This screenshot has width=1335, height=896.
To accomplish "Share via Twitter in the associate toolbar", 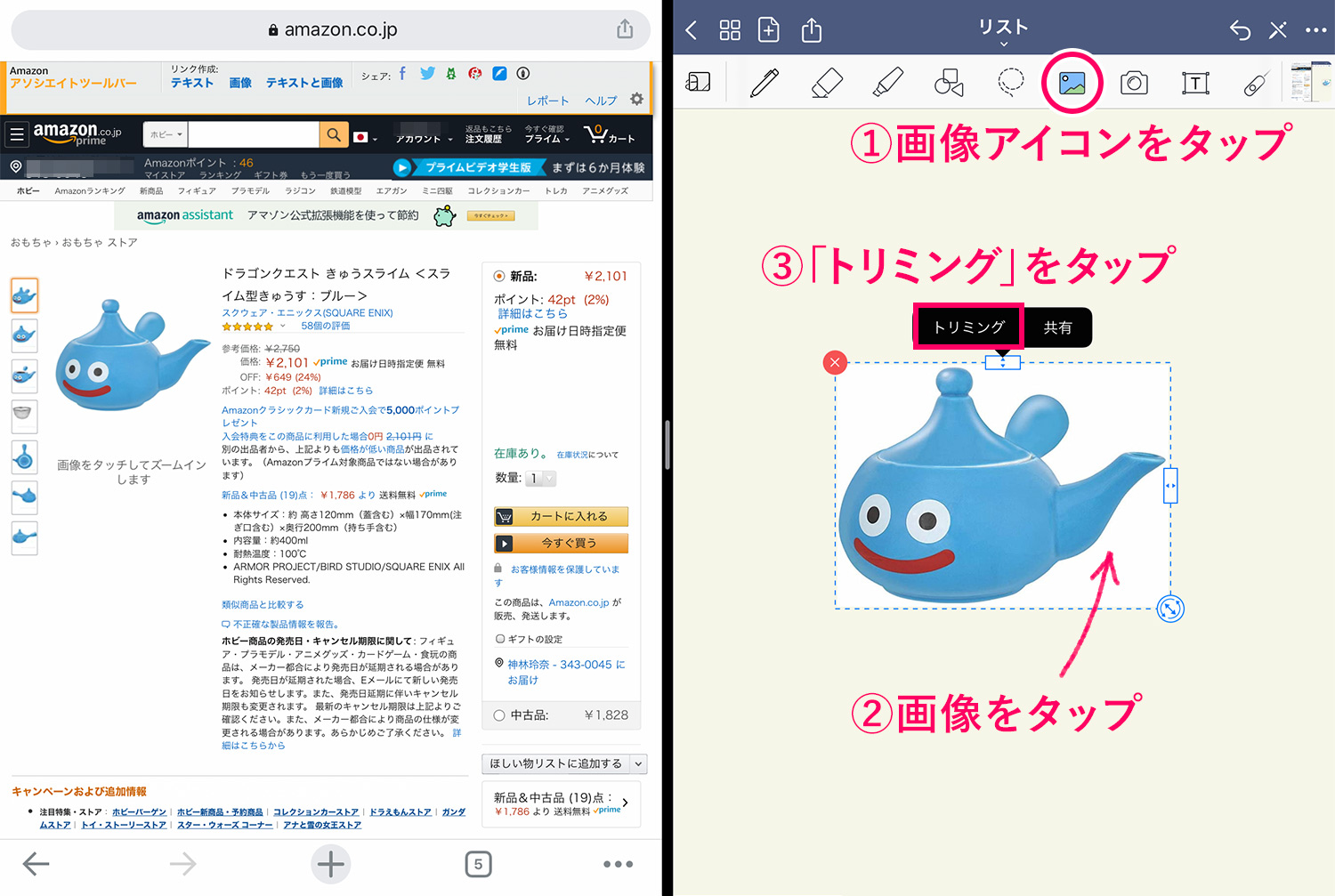I will click(x=427, y=73).
